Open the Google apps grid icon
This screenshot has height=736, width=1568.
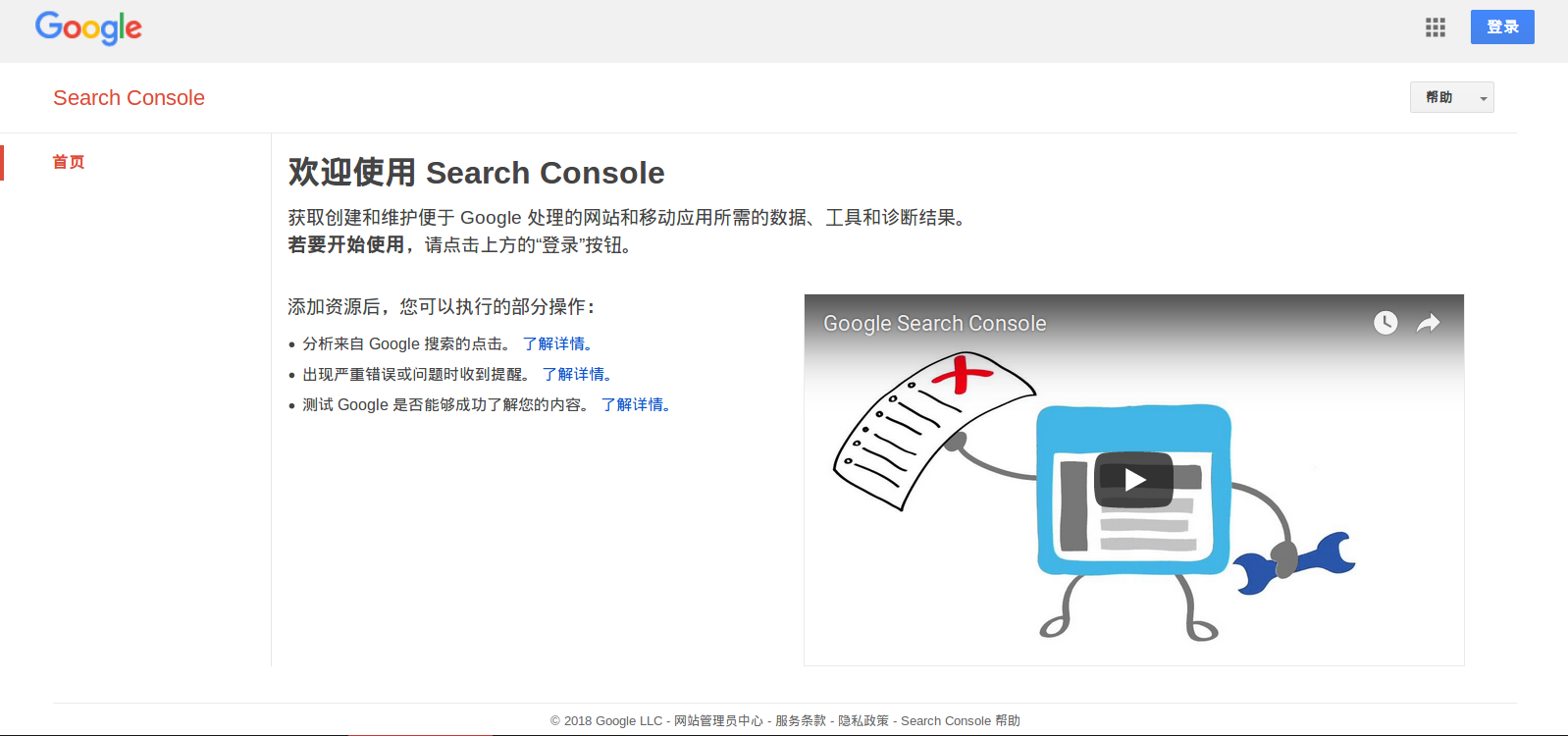coord(1436,27)
